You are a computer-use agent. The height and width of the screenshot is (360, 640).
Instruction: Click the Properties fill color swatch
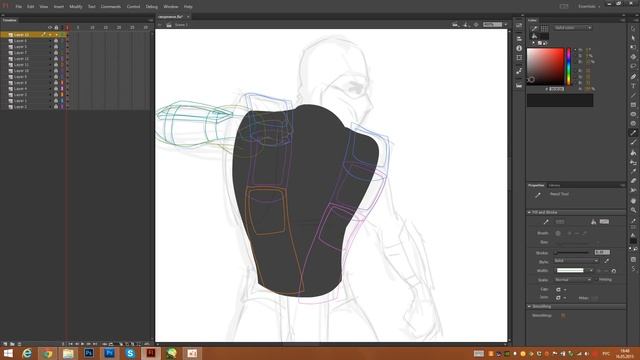tap(604, 222)
